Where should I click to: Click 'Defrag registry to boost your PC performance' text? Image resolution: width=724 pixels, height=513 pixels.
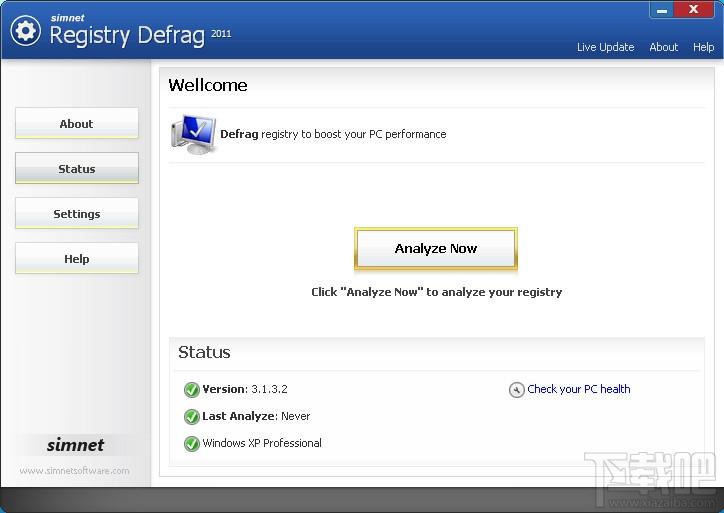click(x=333, y=134)
